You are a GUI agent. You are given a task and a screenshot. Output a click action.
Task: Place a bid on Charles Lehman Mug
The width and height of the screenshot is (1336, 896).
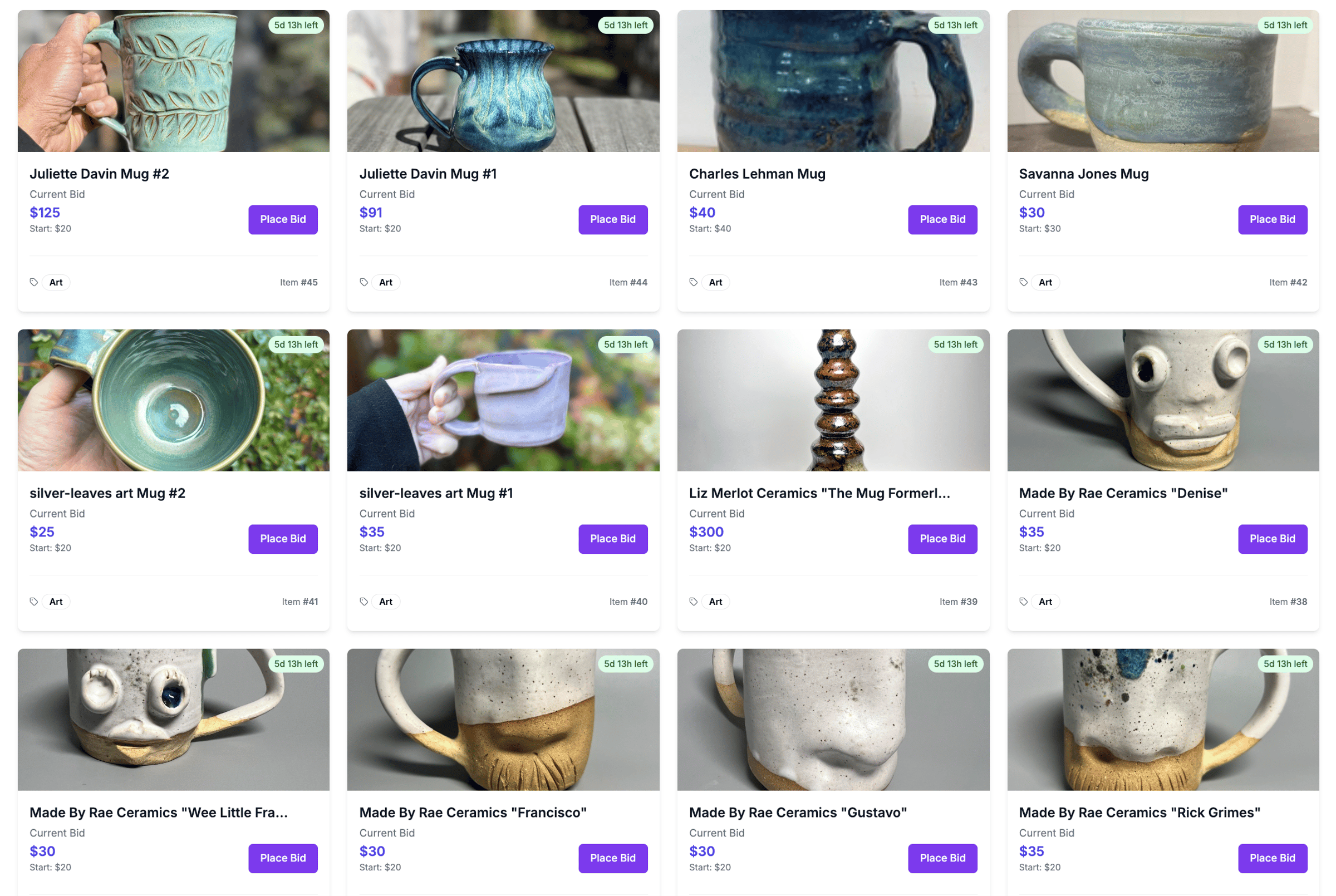click(x=942, y=219)
